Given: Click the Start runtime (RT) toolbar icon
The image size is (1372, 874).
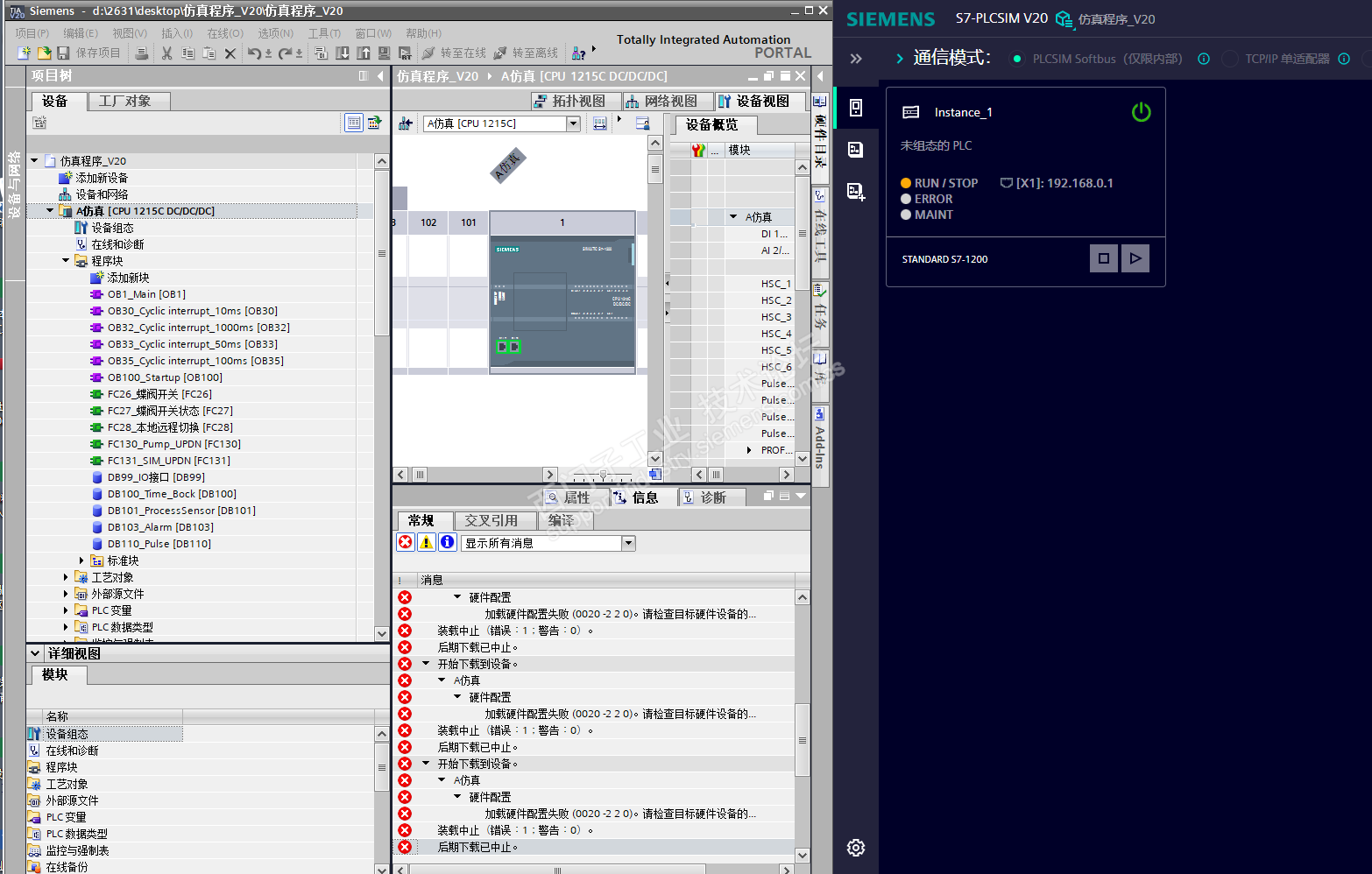Looking at the screenshot, I should (x=405, y=53).
